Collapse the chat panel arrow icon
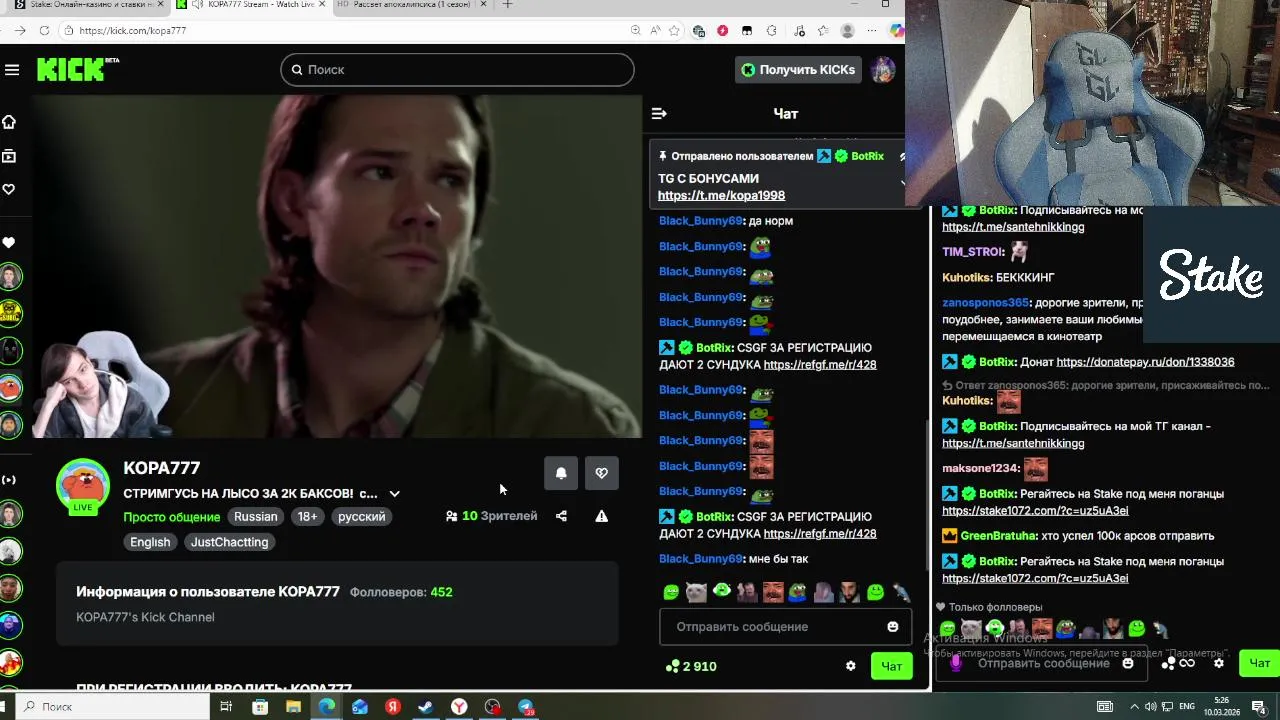The width and height of the screenshot is (1280, 720). 659,114
